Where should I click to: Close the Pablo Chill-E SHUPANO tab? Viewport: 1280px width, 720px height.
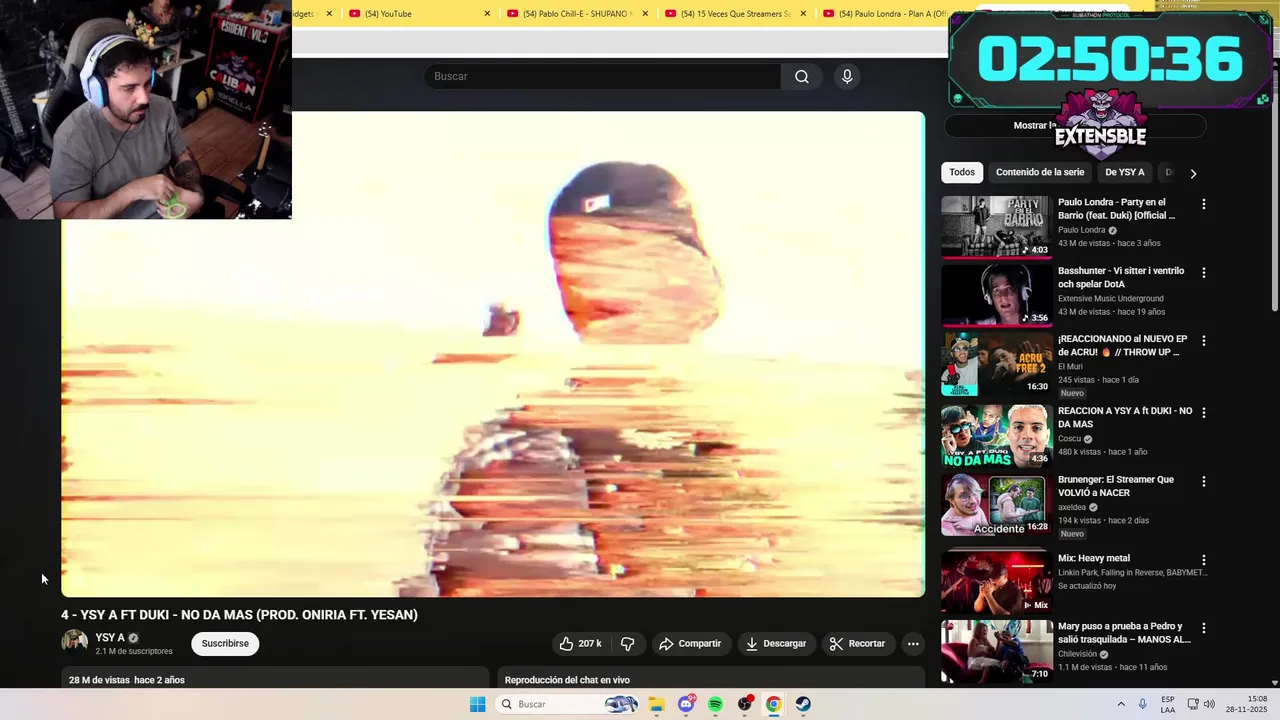point(645,14)
